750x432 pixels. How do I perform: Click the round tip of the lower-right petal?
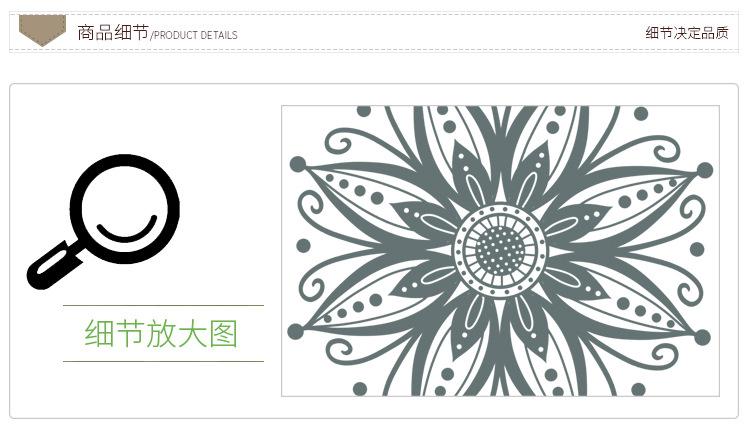pyautogui.click(x=702, y=337)
